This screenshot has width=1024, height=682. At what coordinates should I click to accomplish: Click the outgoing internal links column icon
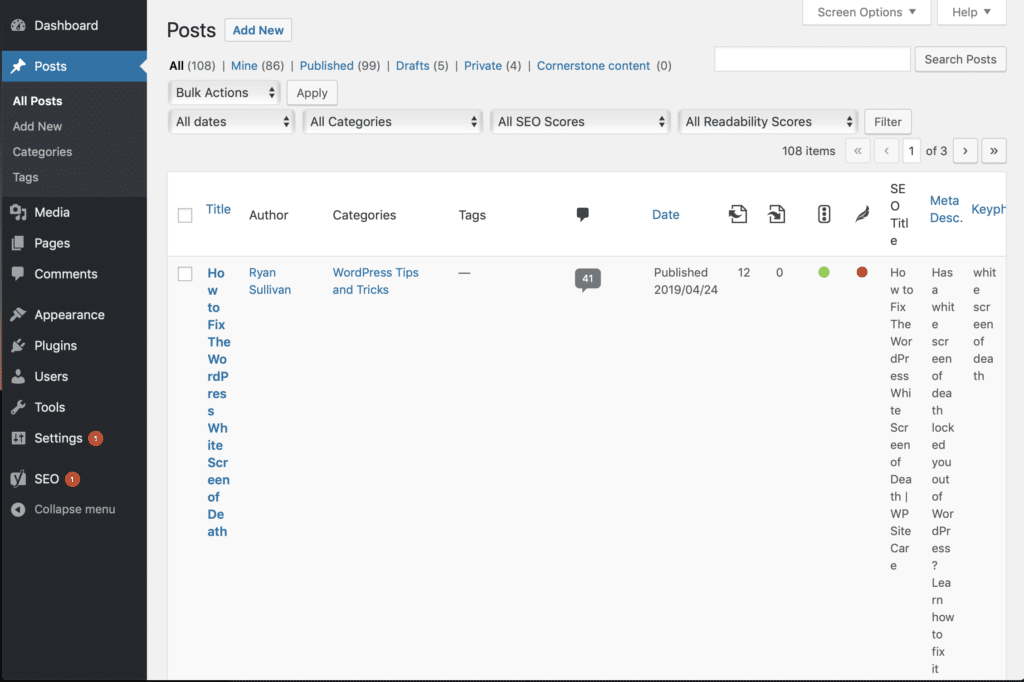tap(738, 214)
